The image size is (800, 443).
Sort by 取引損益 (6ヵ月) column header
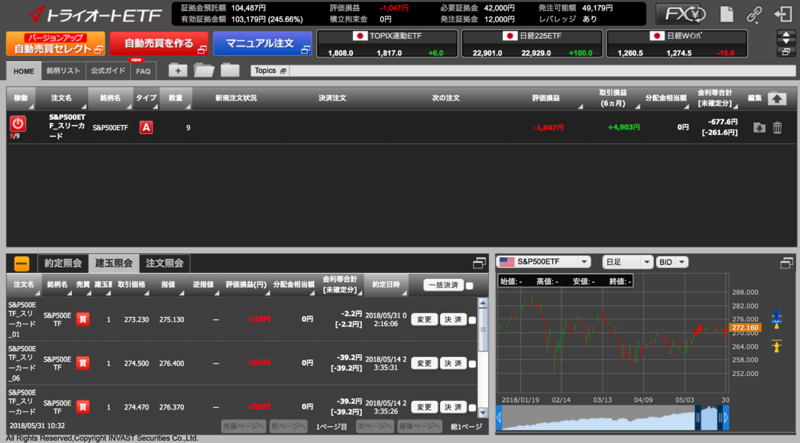pos(613,98)
